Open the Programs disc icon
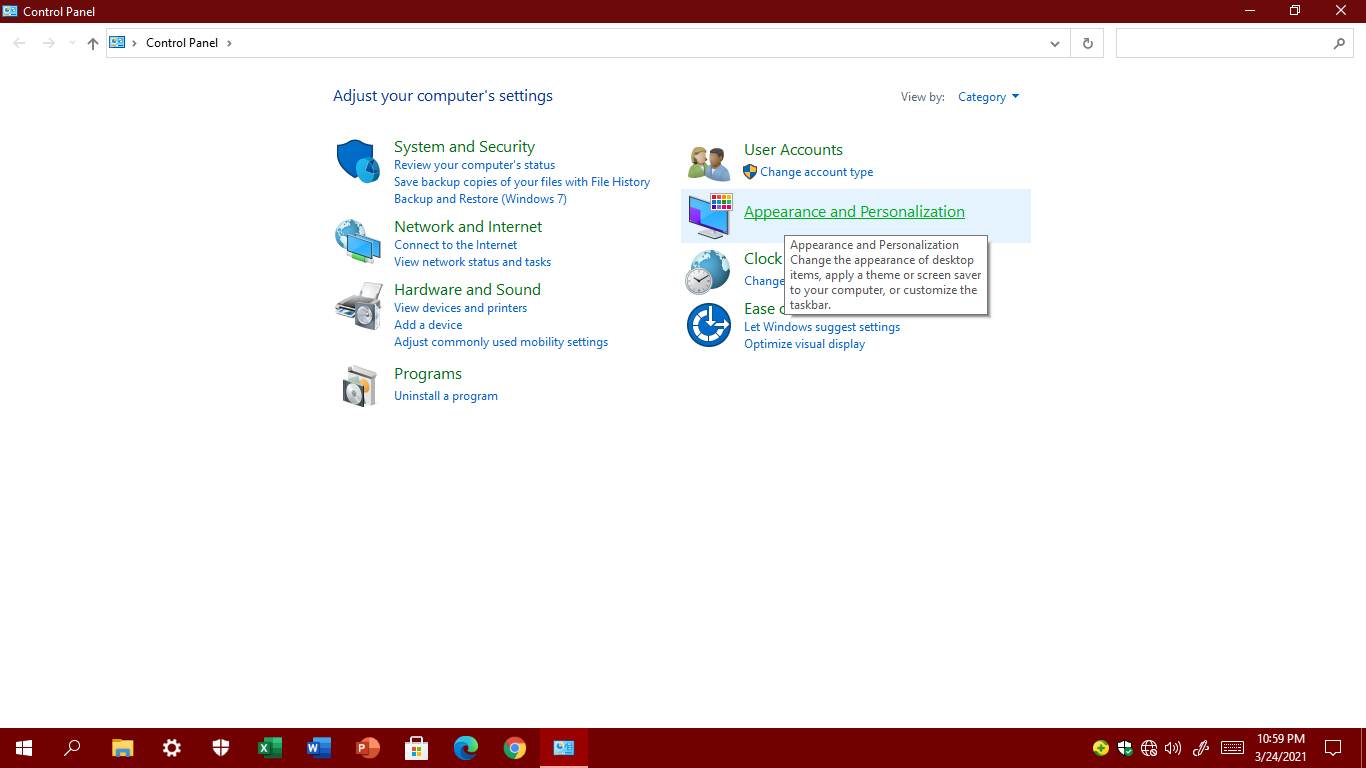This screenshot has height=768, width=1366. point(358,385)
